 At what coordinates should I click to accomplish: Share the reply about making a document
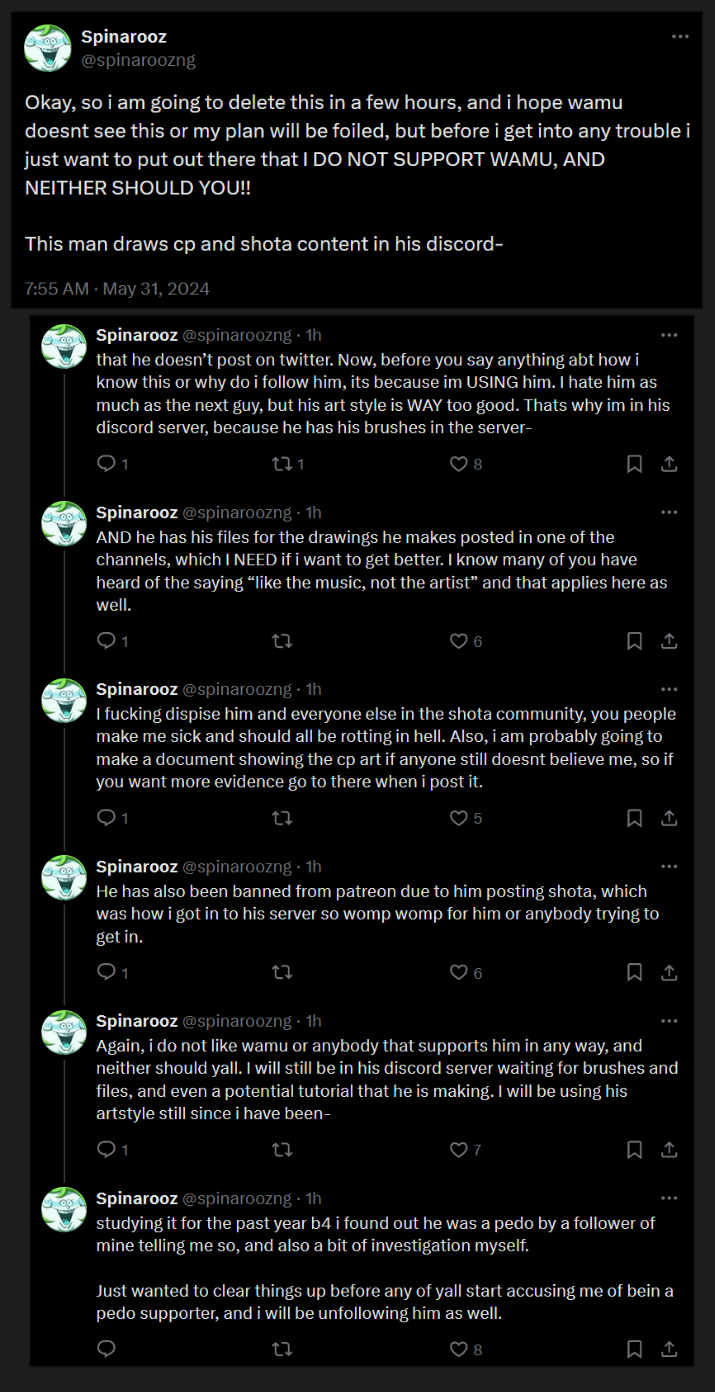pyautogui.click(x=669, y=818)
